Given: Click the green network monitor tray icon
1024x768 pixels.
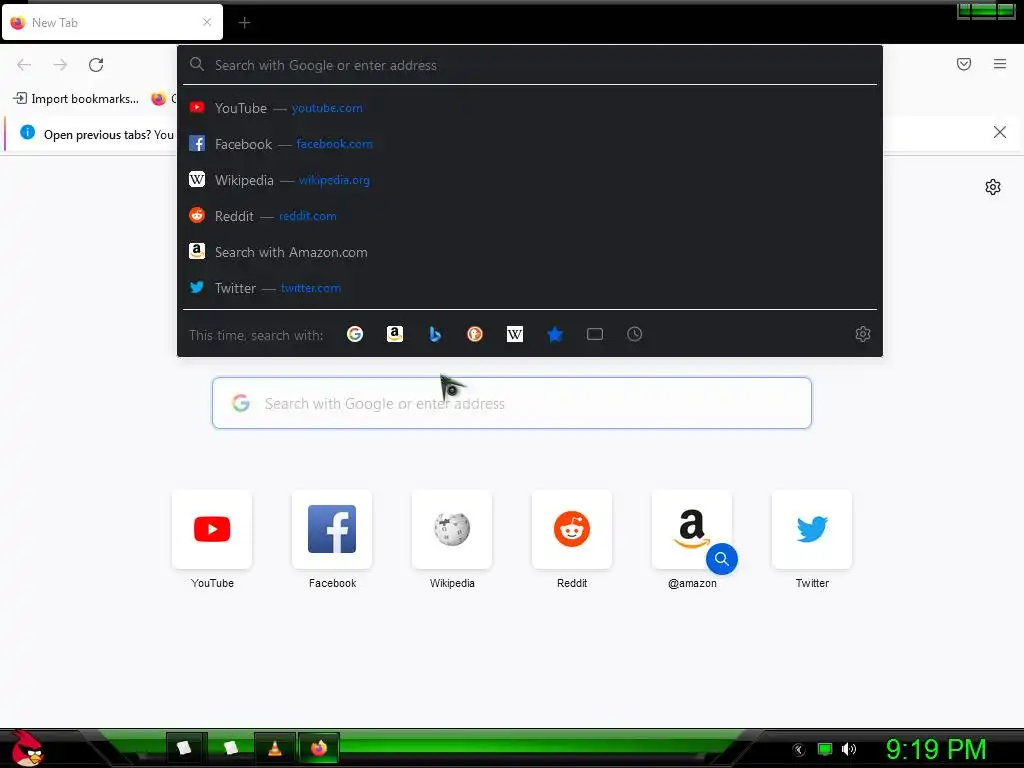Looking at the screenshot, I should pos(825,749).
